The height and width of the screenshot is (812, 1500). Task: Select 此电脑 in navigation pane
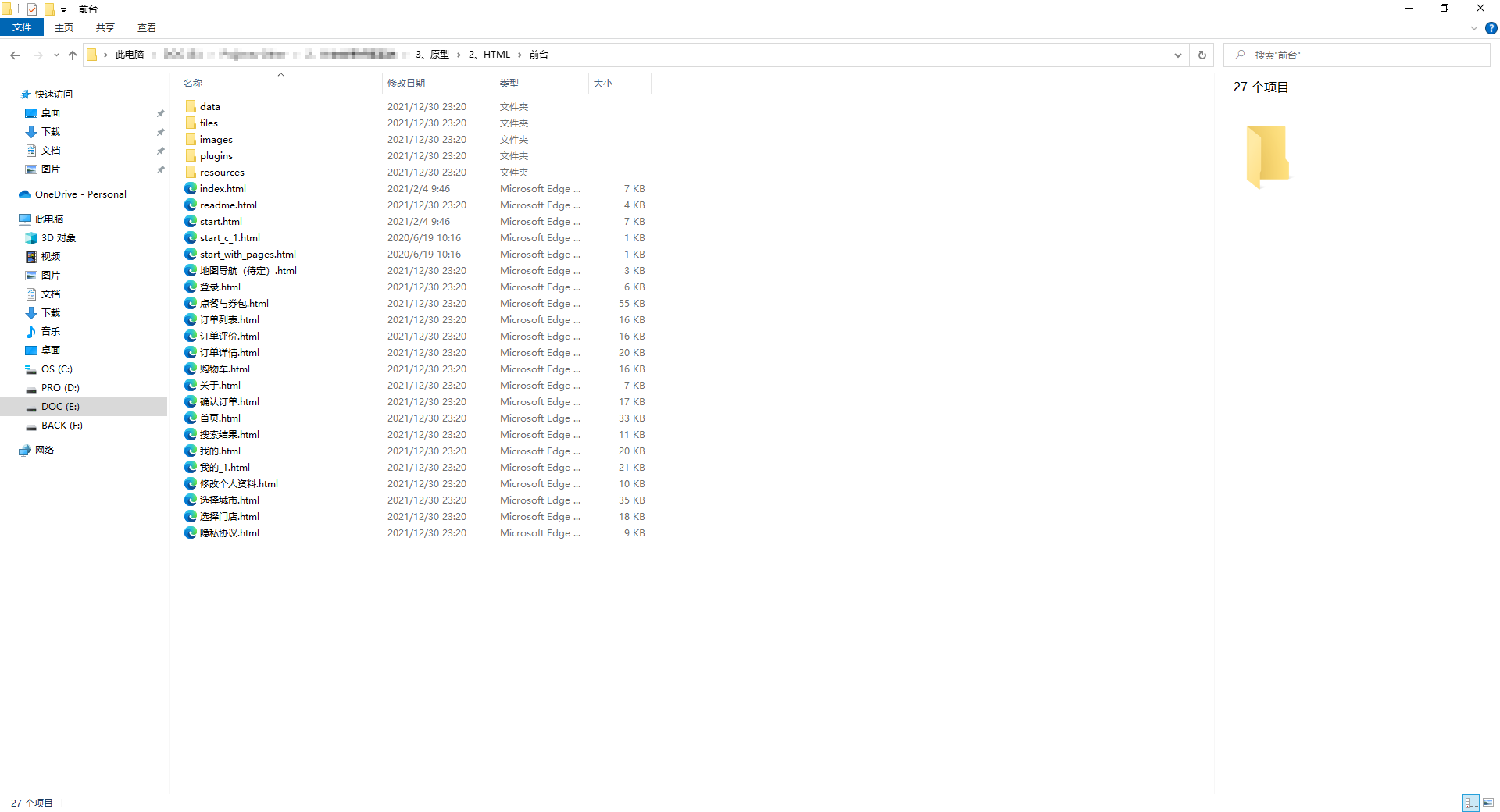(x=49, y=219)
